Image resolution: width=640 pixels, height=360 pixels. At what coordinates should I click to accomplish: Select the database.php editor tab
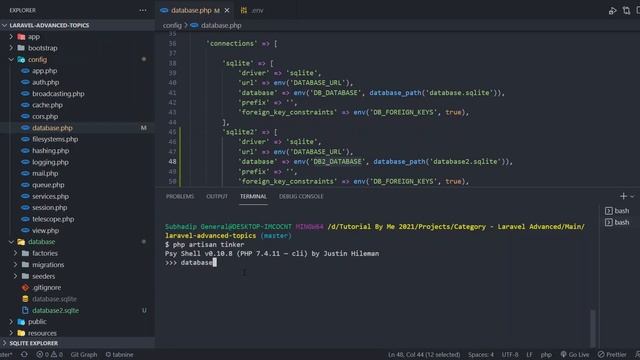[x=191, y=10]
